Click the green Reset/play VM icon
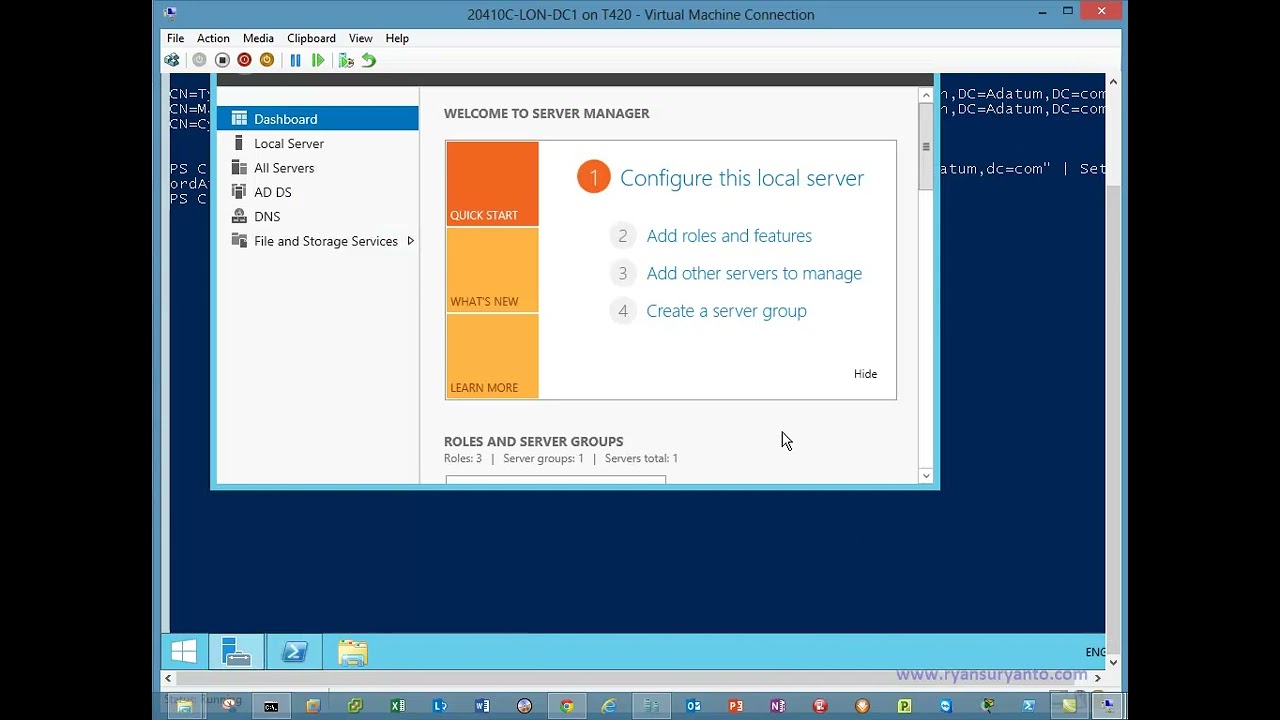Screen dimensions: 1280x720 (x=318, y=60)
